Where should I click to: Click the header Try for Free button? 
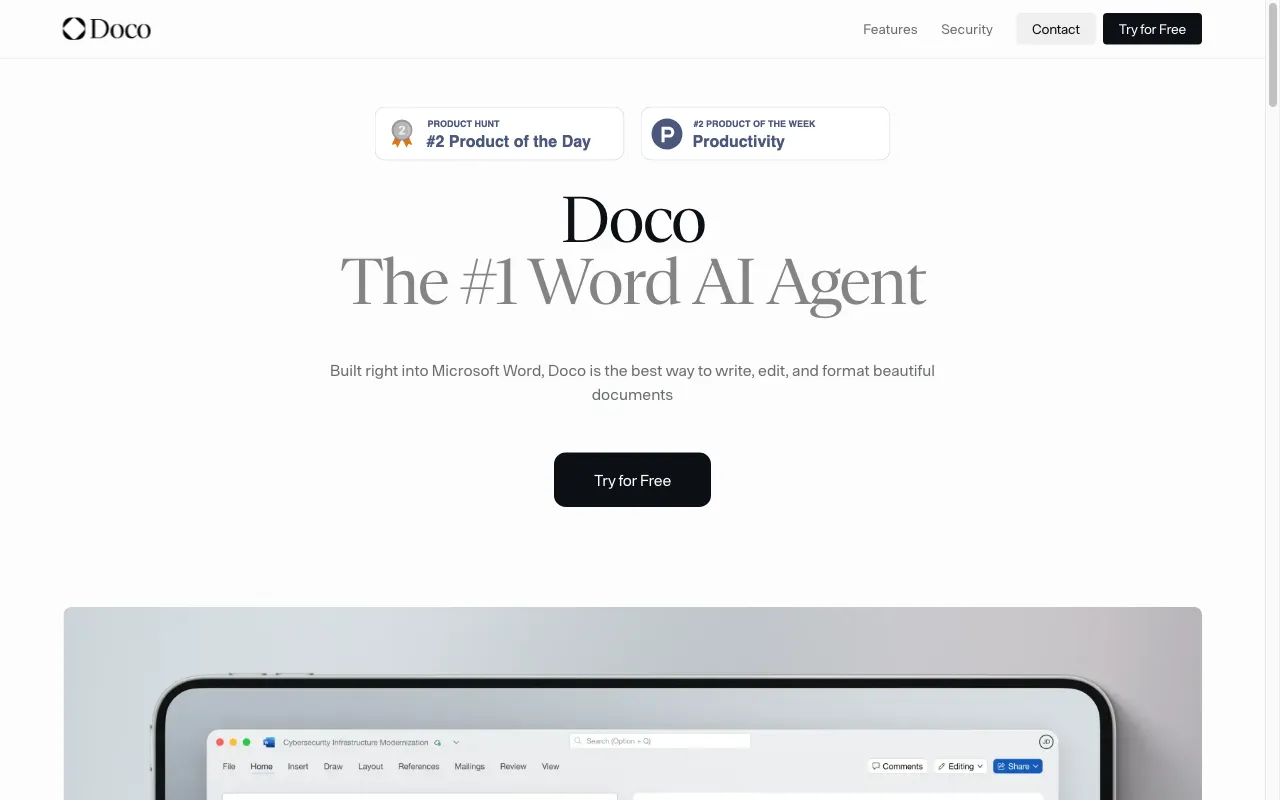pyautogui.click(x=1152, y=29)
